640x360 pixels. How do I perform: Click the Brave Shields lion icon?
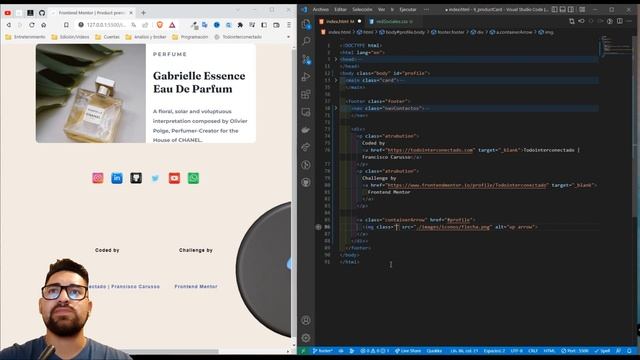click(x=160, y=25)
